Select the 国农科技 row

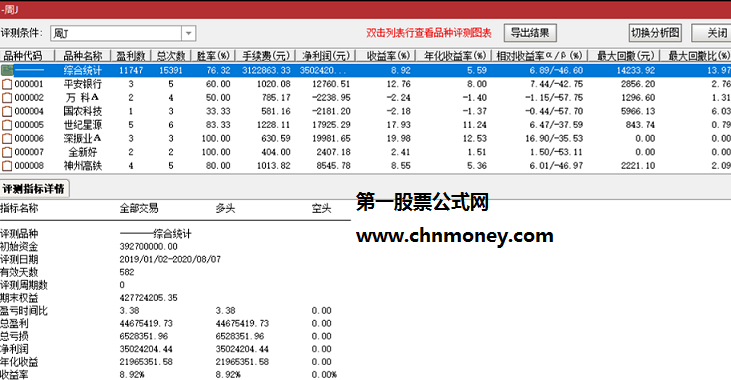point(366,111)
